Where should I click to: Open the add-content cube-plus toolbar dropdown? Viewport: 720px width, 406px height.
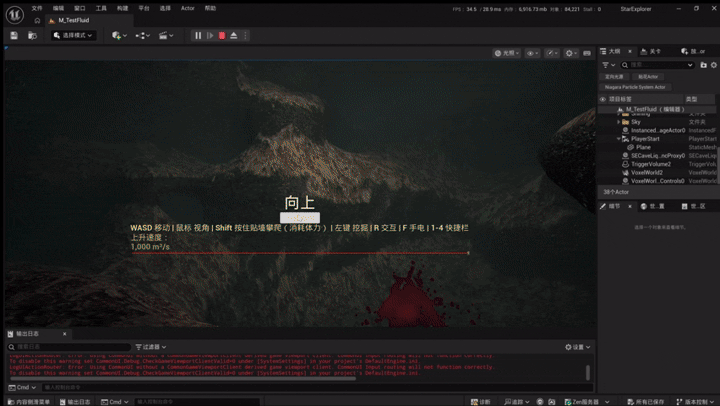[x=119, y=35]
